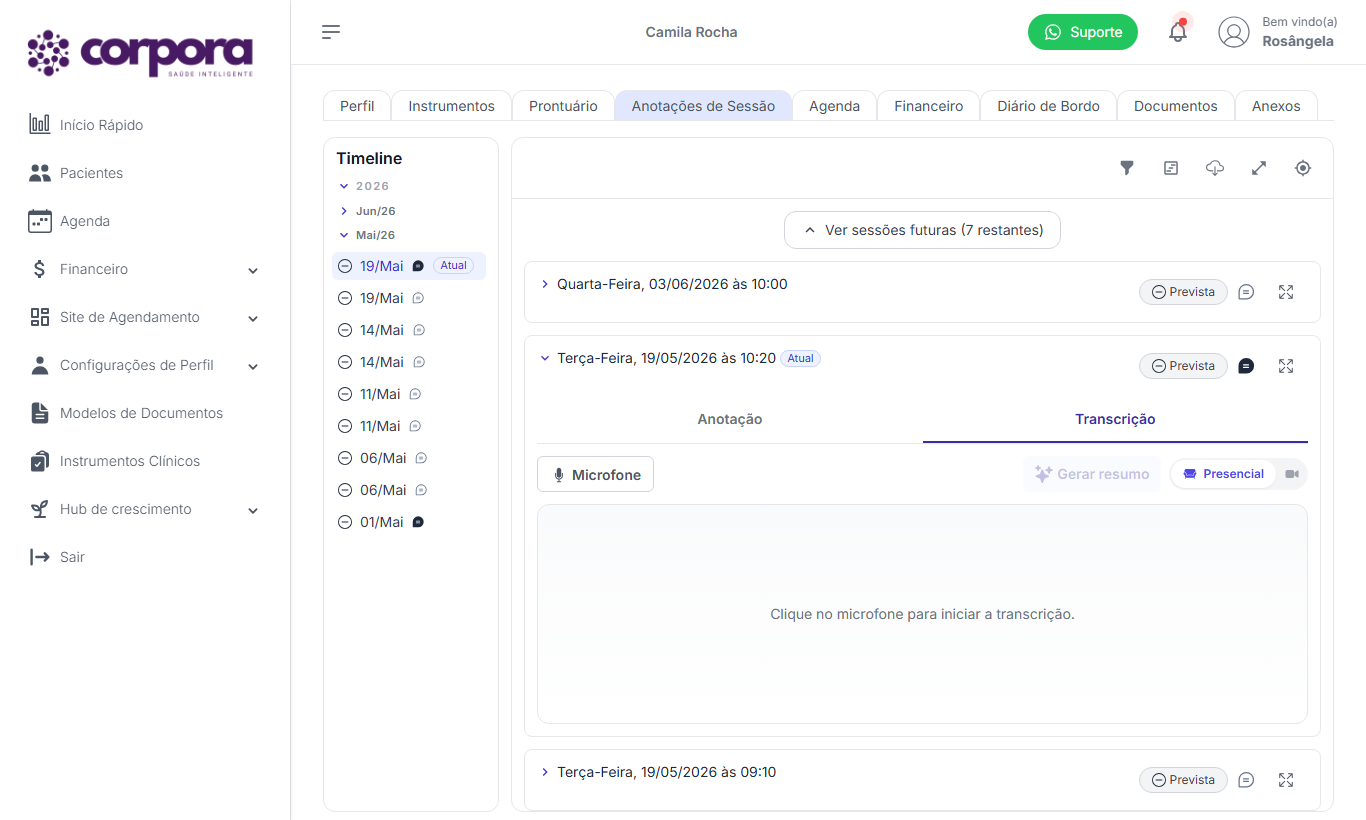Image resolution: width=1366 pixels, height=820 pixels.
Task: Select the Presencial session mode
Action: click(1223, 474)
